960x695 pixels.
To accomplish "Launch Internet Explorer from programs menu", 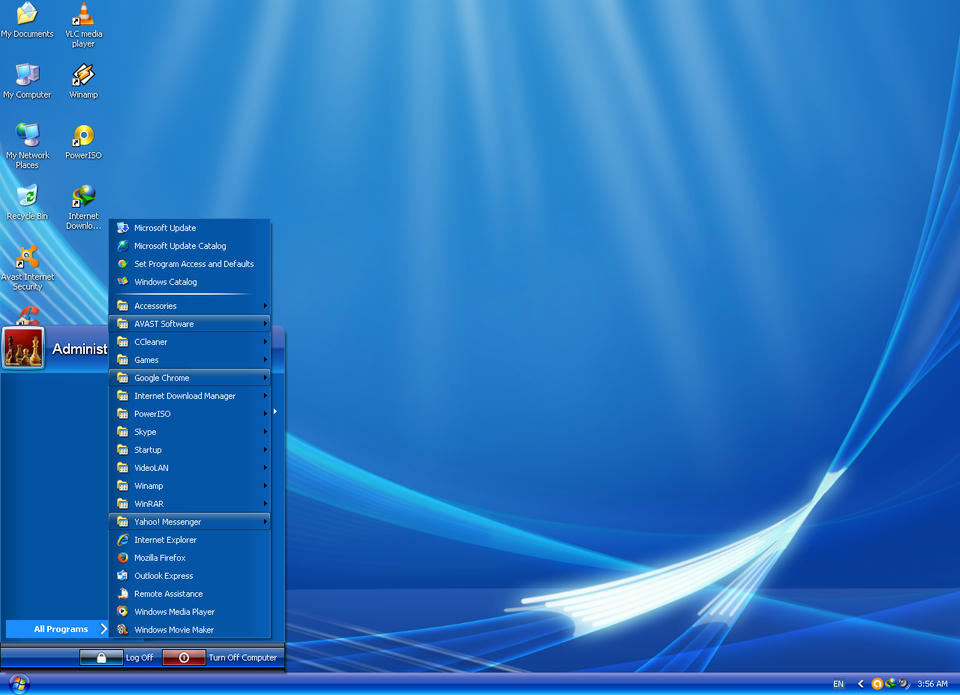I will point(190,539).
